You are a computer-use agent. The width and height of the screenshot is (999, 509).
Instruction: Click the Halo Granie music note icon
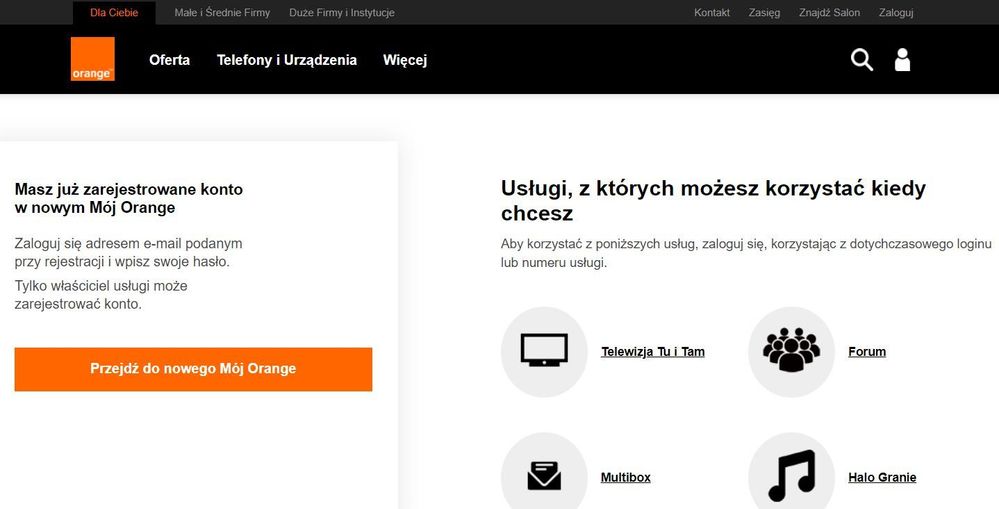click(x=791, y=477)
